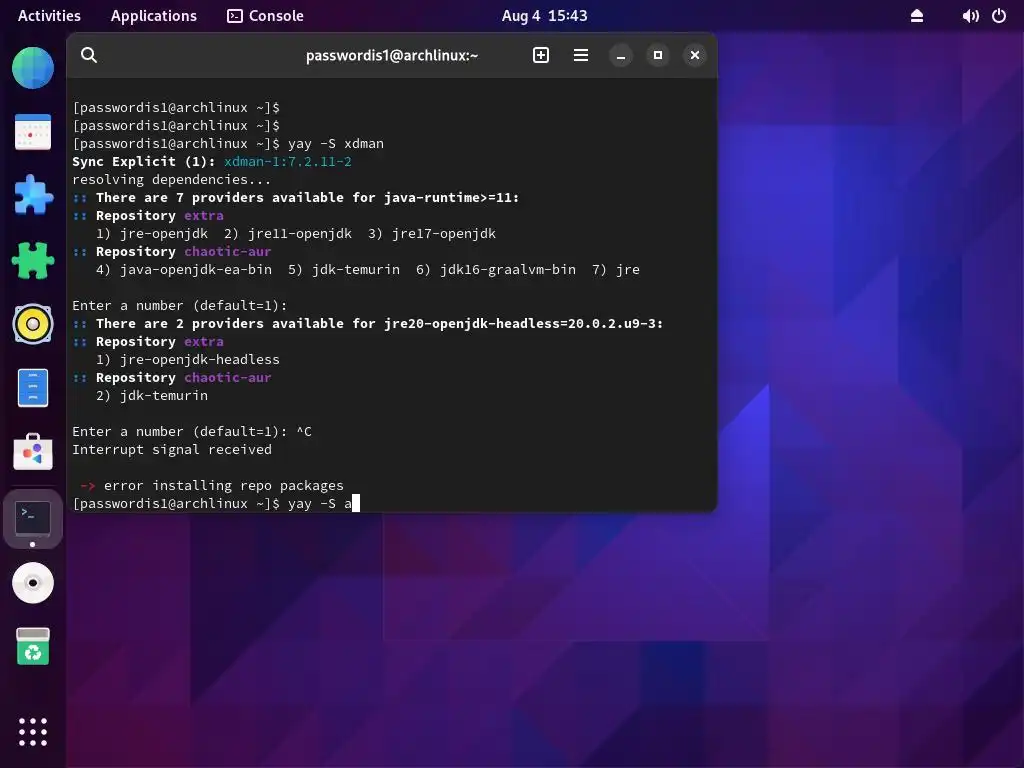Image resolution: width=1024 pixels, height=768 pixels.
Task: Open Activities overview
Action: tap(49, 16)
